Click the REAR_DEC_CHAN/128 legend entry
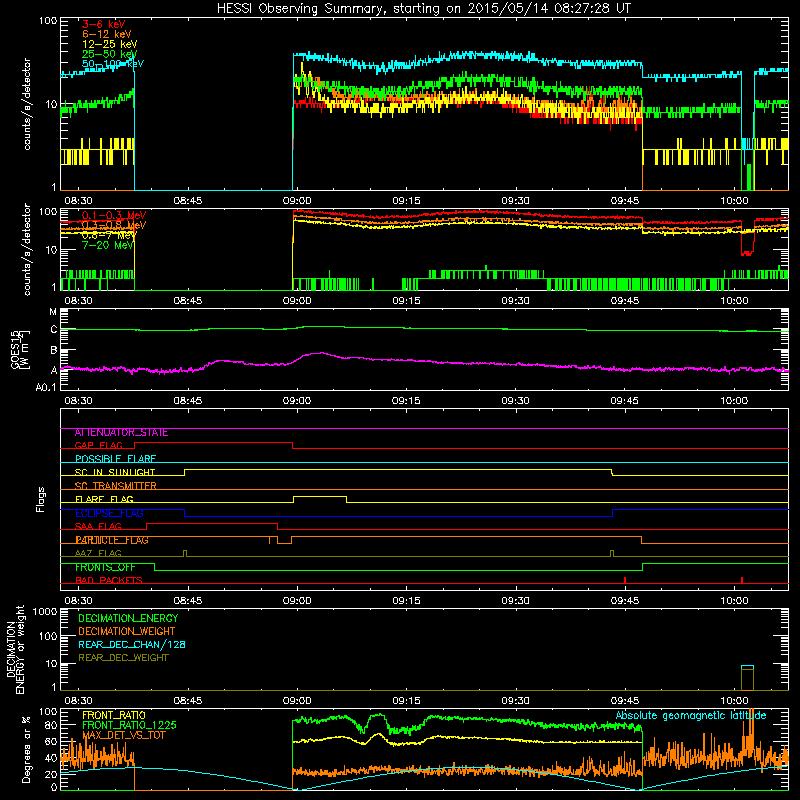800x800 pixels. click(x=132, y=645)
